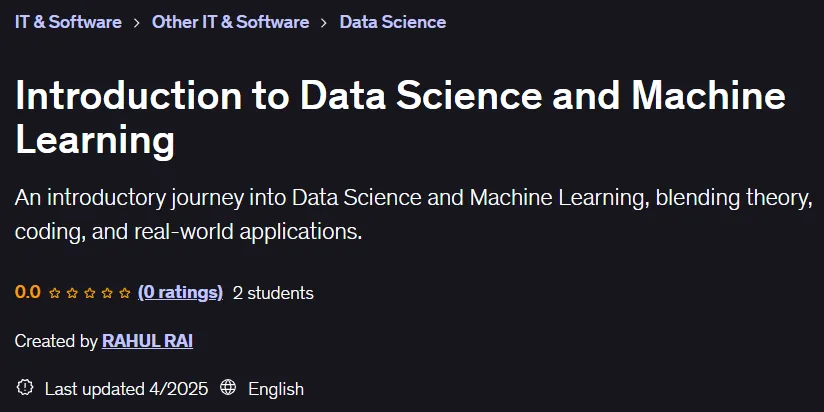Image resolution: width=824 pixels, height=412 pixels.
Task: Click the globe language icon
Action: [228, 388]
